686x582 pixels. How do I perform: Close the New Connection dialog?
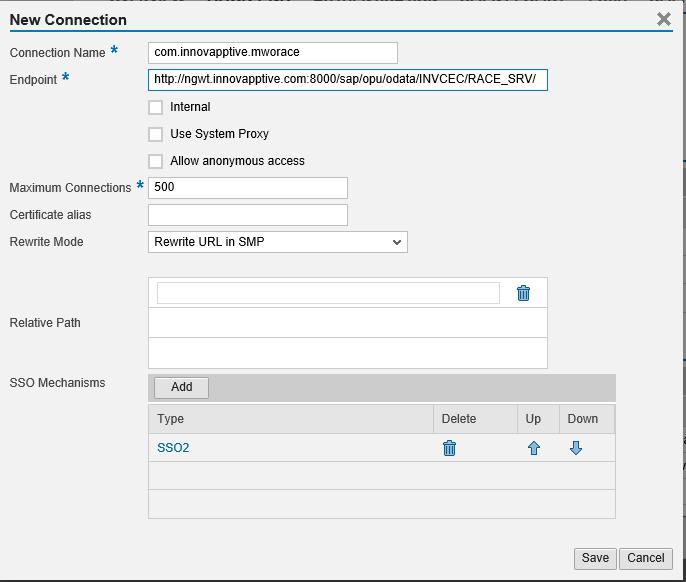click(x=663, y=19)
